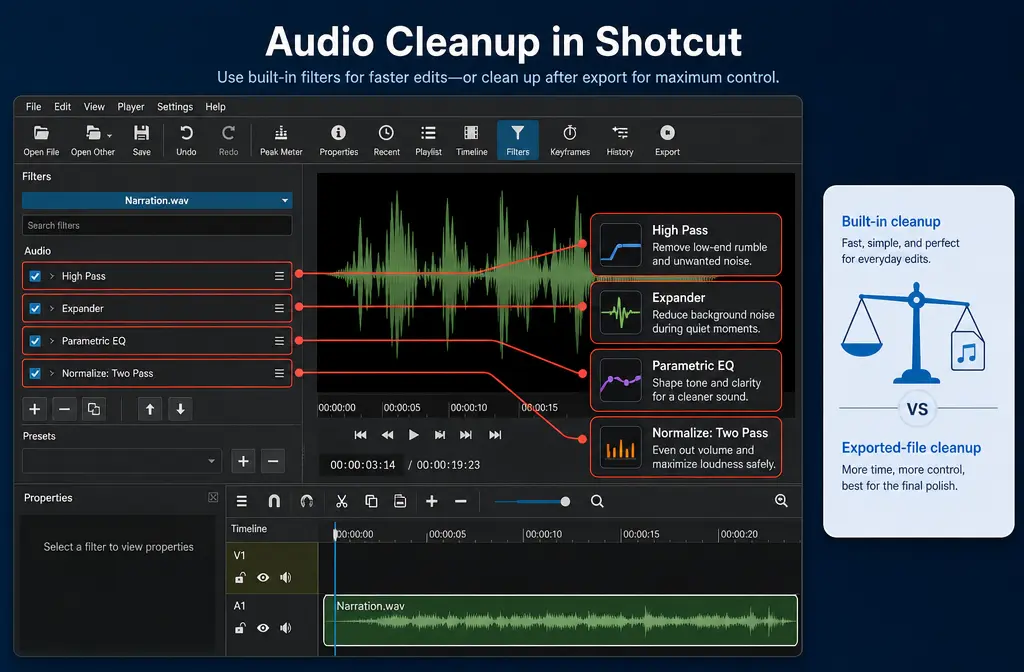Toggle V1 track lock
1024x672 pixels.
(240, 577)
